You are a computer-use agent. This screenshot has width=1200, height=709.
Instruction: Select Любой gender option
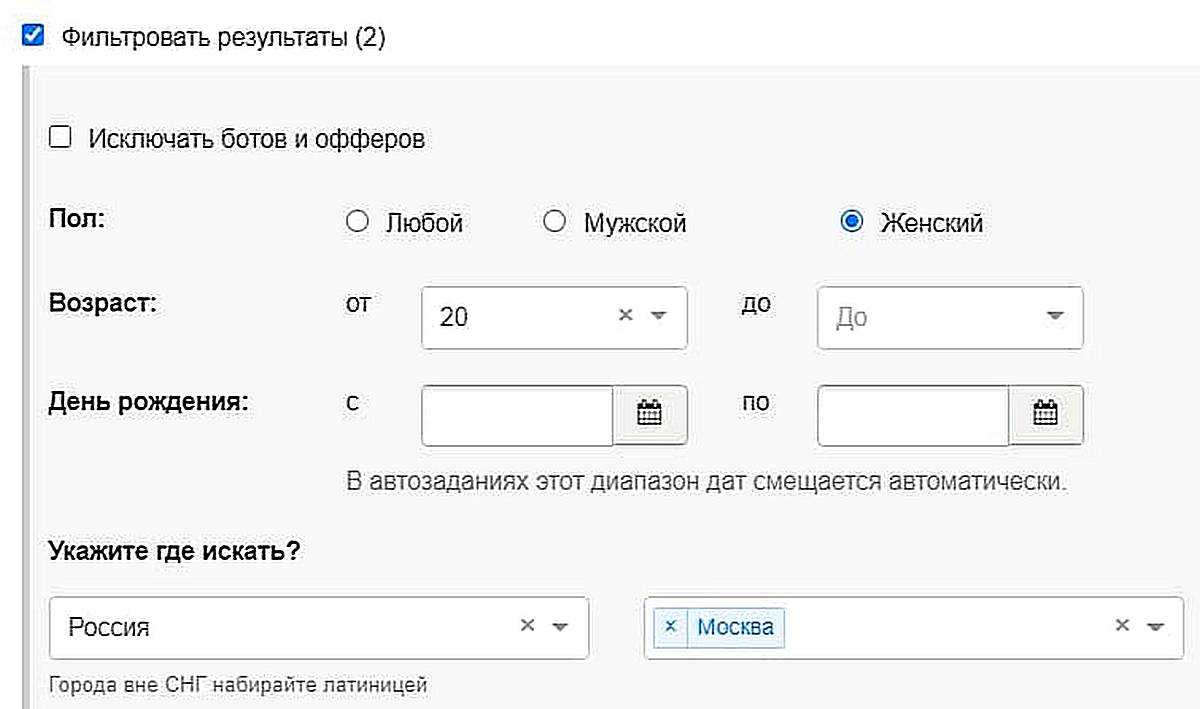pyautogui.click(x=357, y=222)
